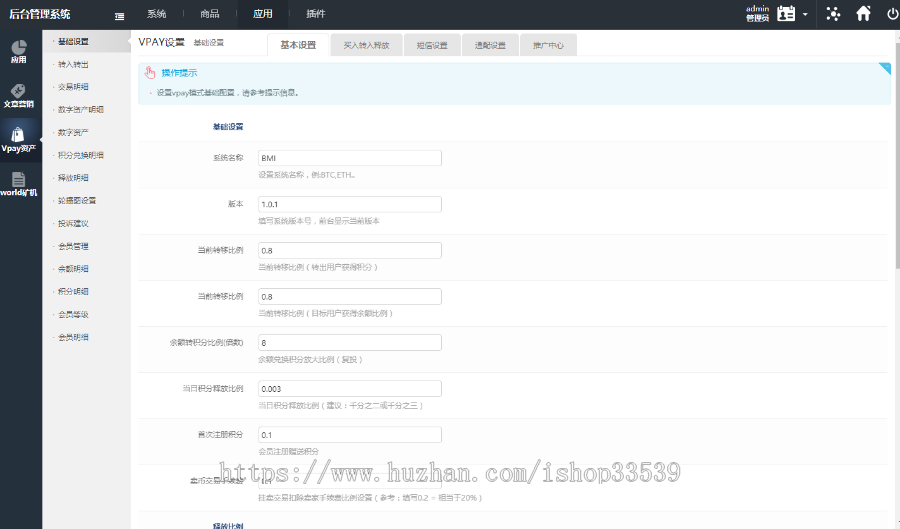The image size is (900, 529).
Task: Open 积分兑换明细 in the side menu
Action: click(80, 155)
